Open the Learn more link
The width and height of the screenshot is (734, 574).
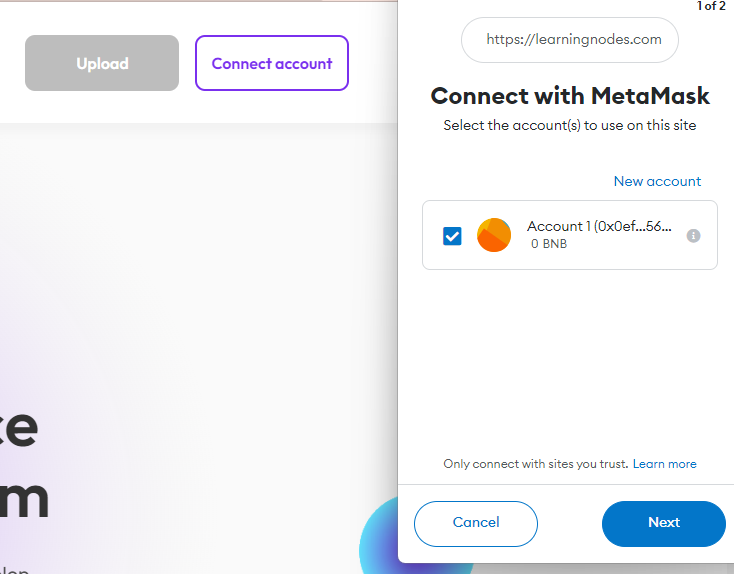[664, 464]
